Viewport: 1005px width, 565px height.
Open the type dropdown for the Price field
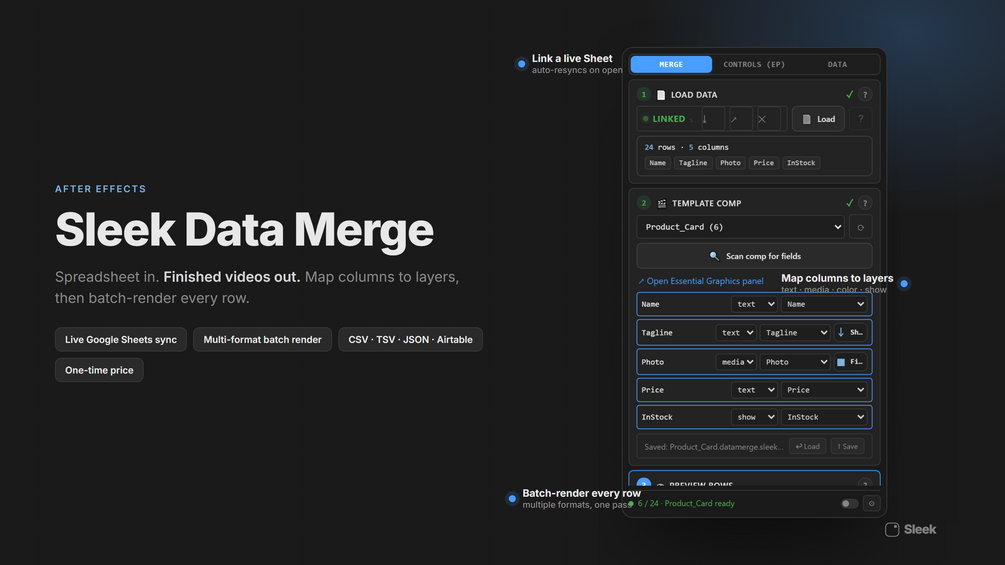click(754, 389)
